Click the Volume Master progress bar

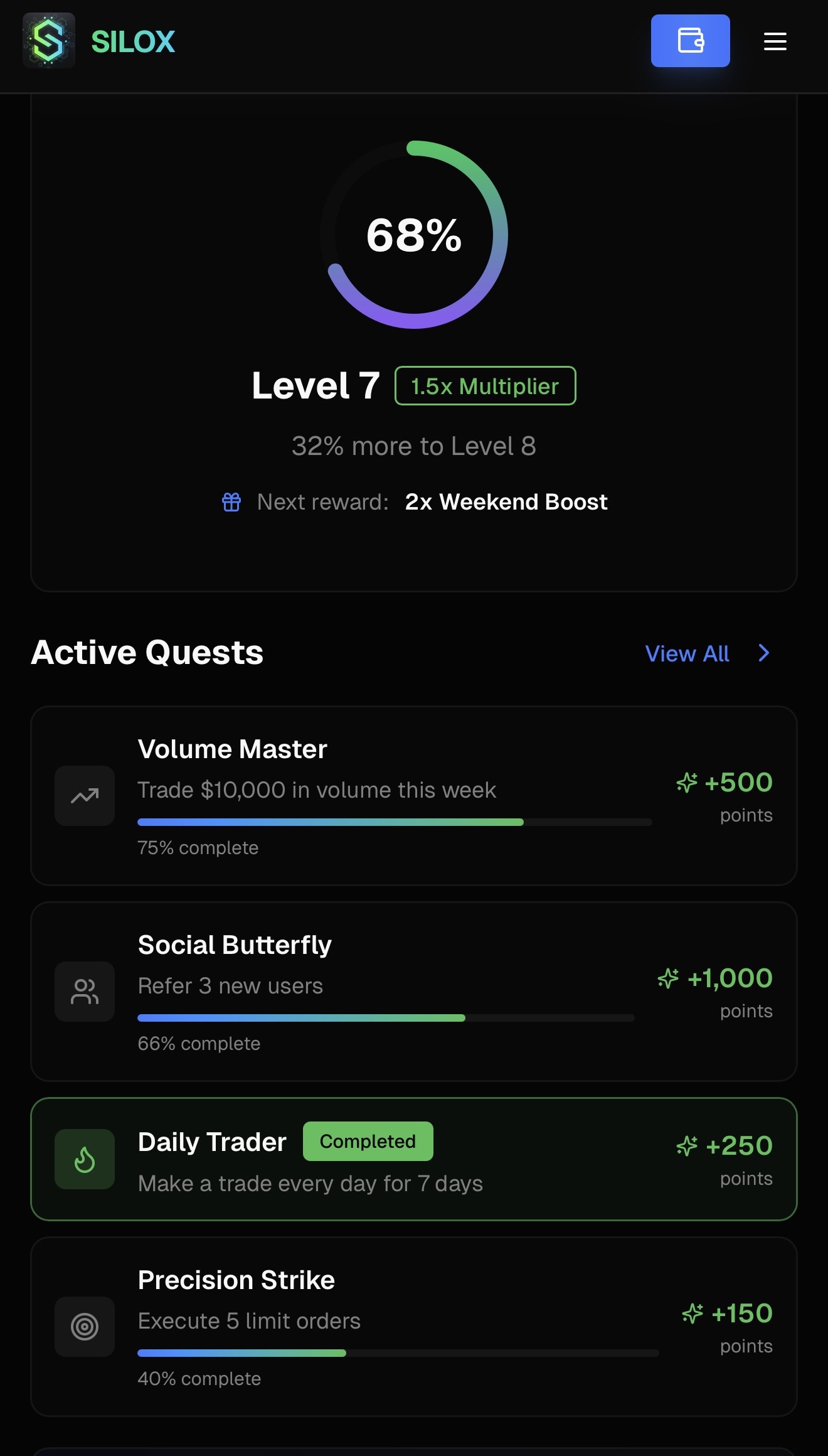(x=395, y=822)
